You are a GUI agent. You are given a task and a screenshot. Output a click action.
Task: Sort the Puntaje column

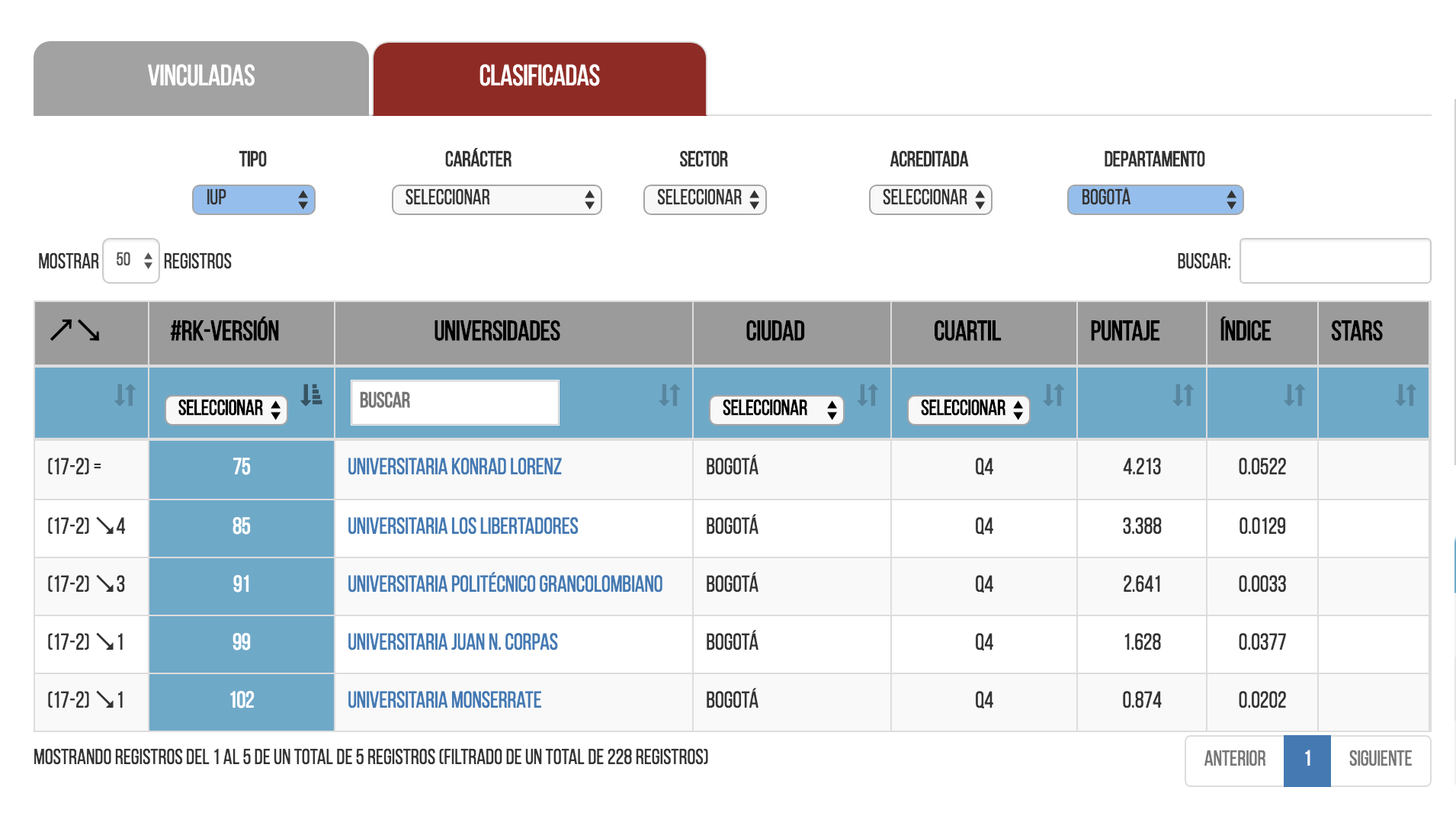(x=1183, y=395)
